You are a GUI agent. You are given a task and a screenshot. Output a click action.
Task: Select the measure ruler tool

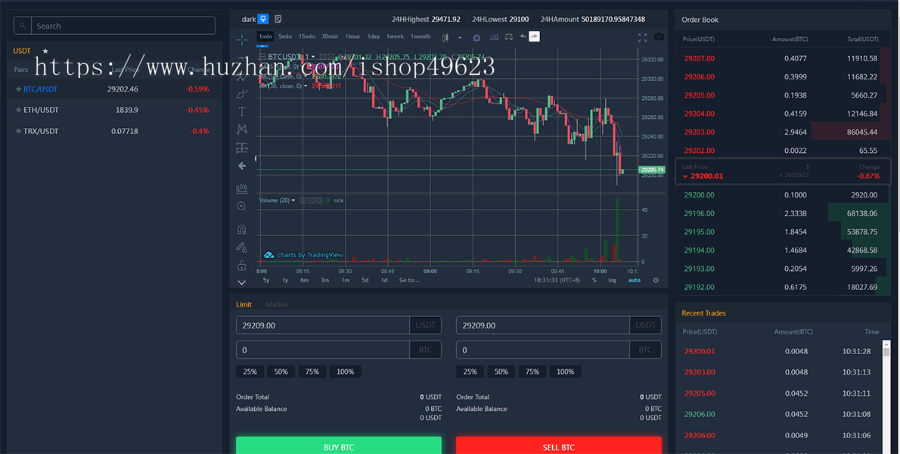(242, 188)
